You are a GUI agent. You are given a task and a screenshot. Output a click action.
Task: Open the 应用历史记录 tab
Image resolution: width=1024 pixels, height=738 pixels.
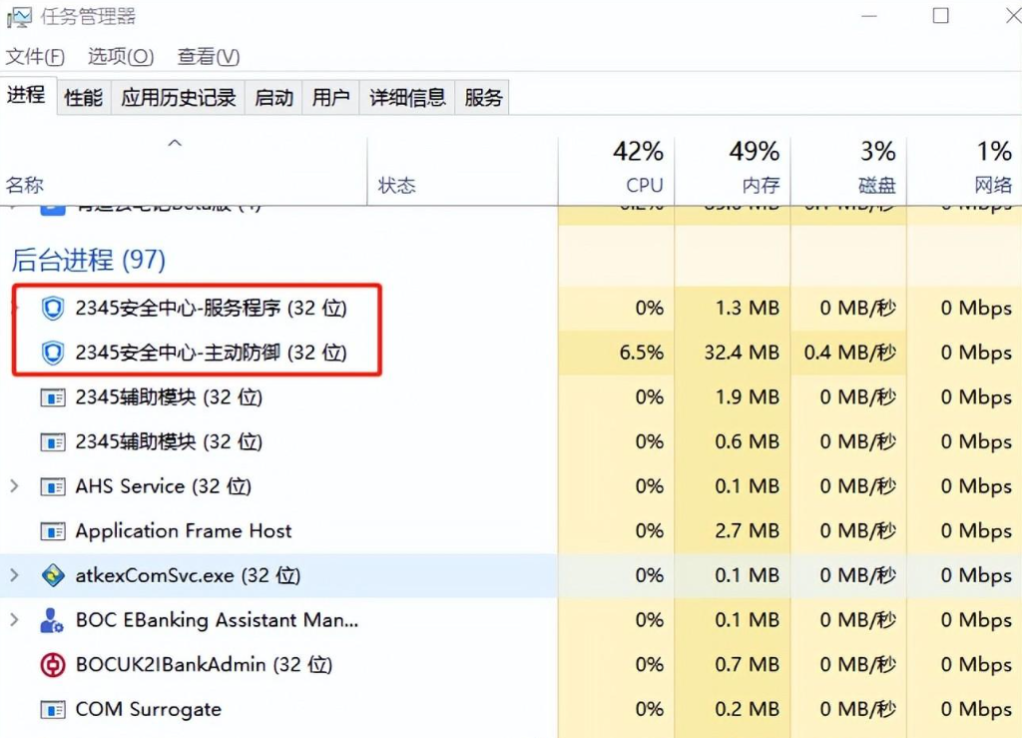[178, 98]
